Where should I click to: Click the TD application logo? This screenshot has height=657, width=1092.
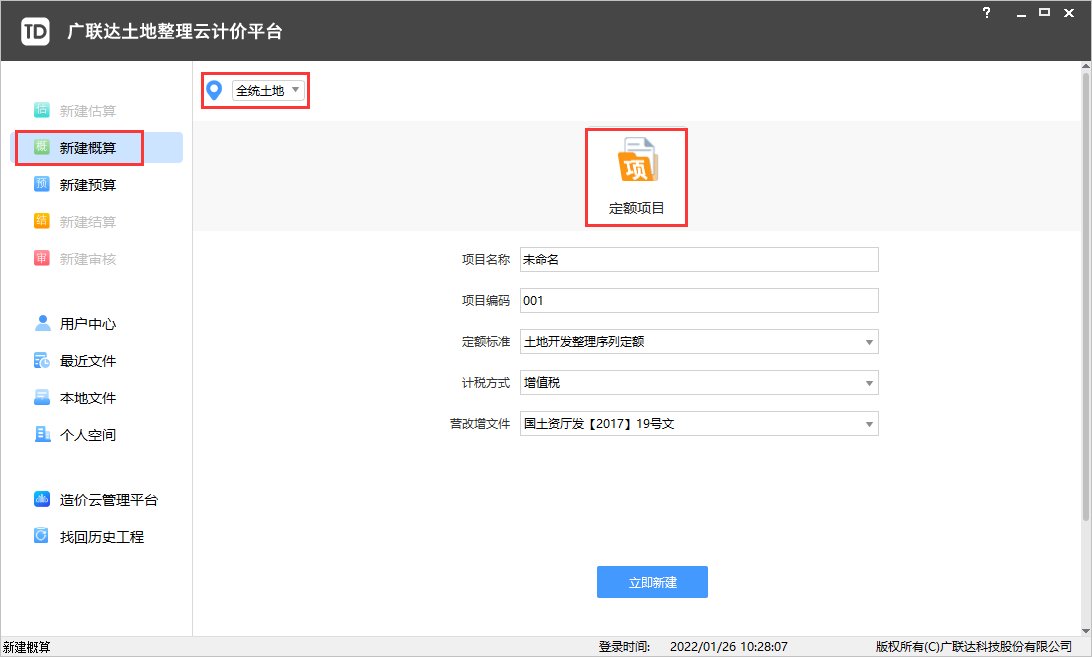(35, 31)
